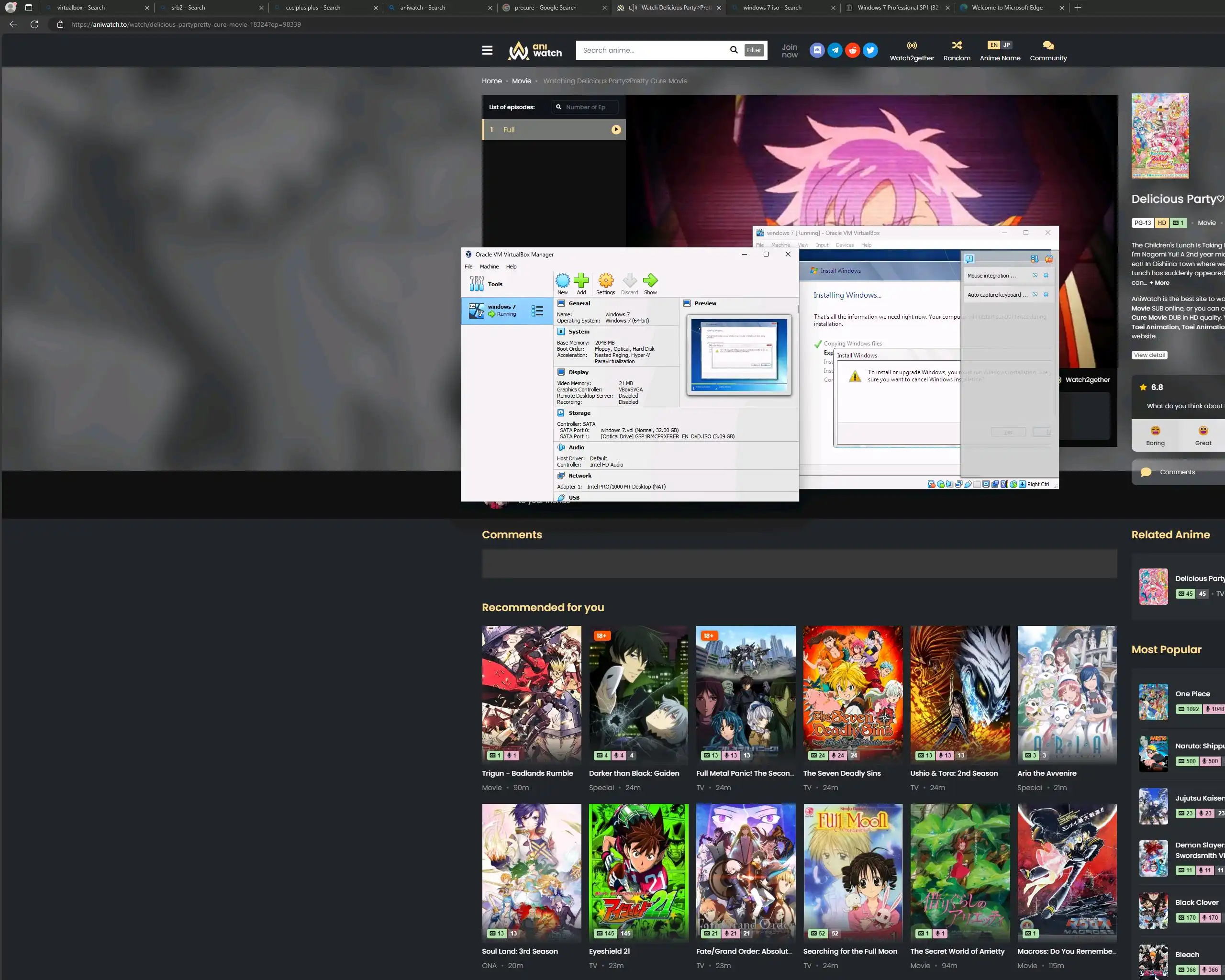Switch to the precure Google Search tab
This screenshot has height=980, width=1225.
pyautogui.click(x=545, y=8)
